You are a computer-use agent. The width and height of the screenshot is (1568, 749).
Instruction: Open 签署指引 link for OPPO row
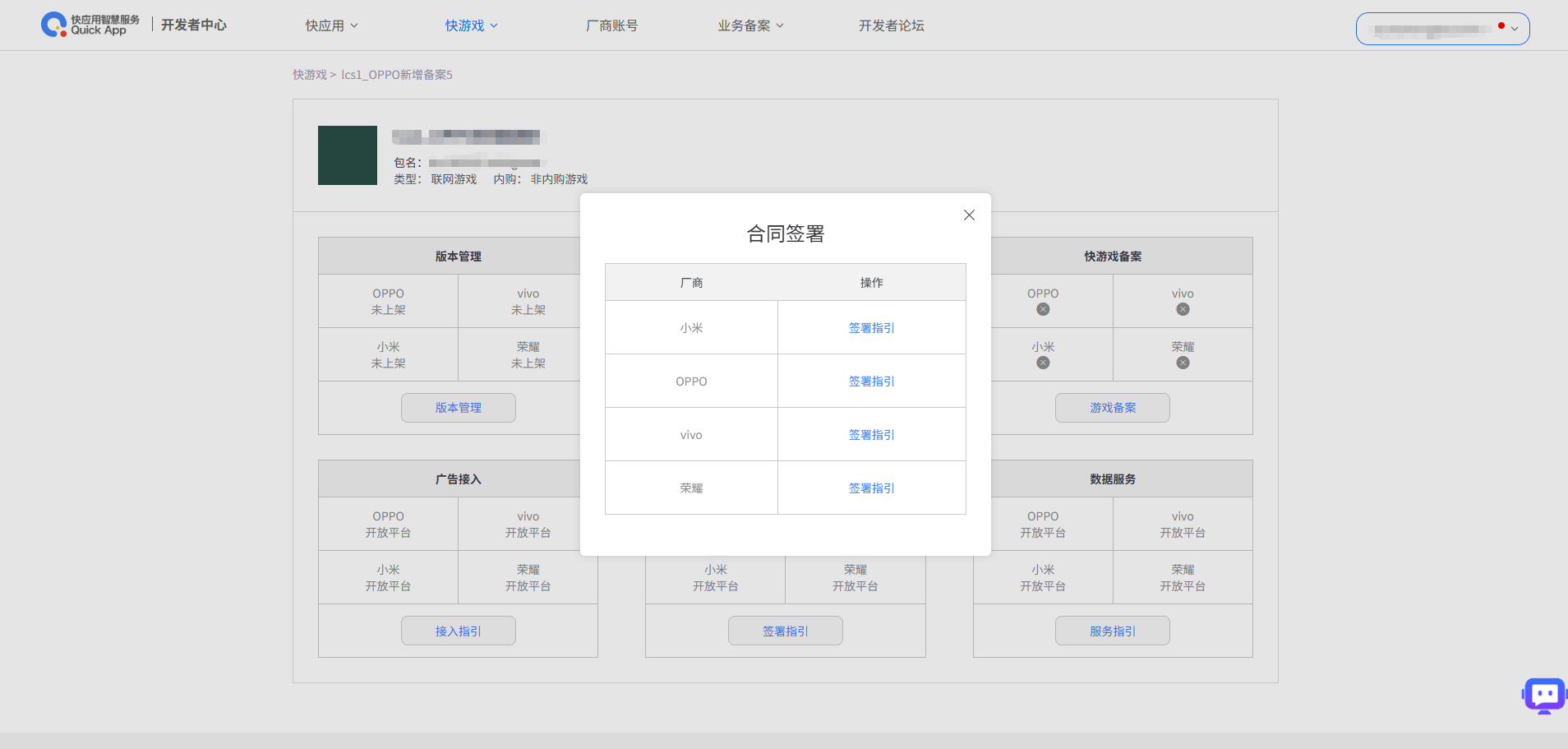coord(871,381)
